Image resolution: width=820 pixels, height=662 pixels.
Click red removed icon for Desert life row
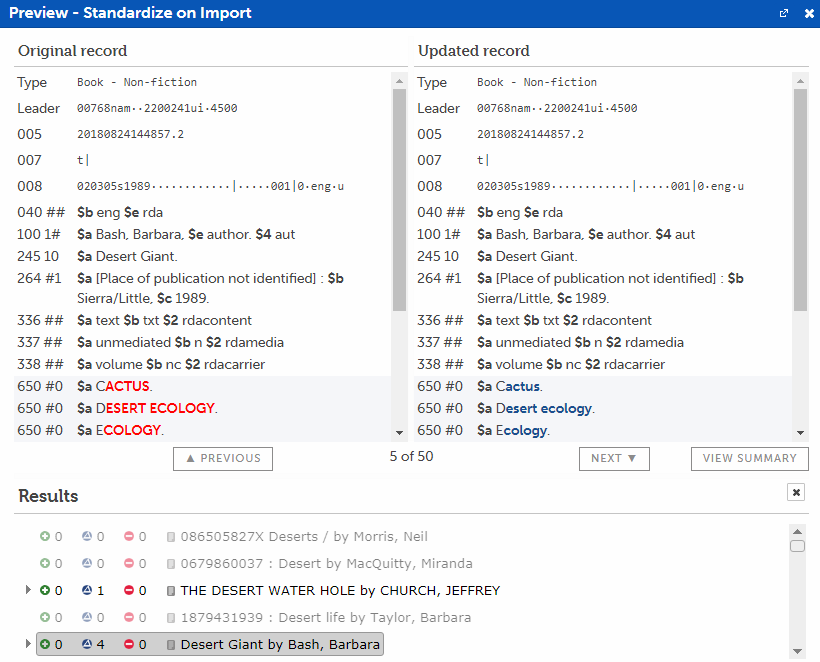click(129, 618)
